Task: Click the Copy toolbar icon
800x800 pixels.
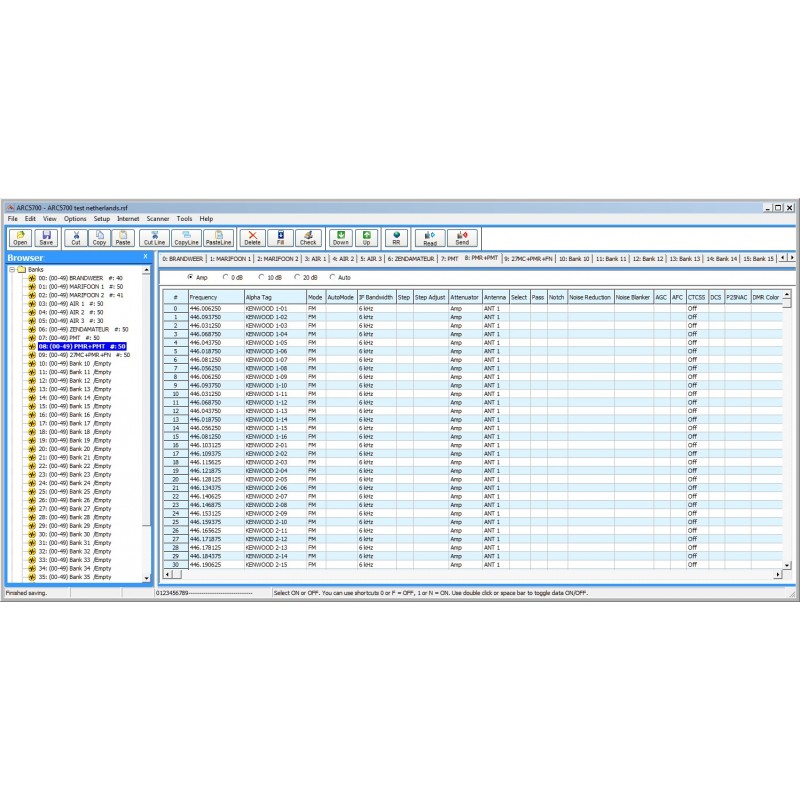Action: (99, 238)
